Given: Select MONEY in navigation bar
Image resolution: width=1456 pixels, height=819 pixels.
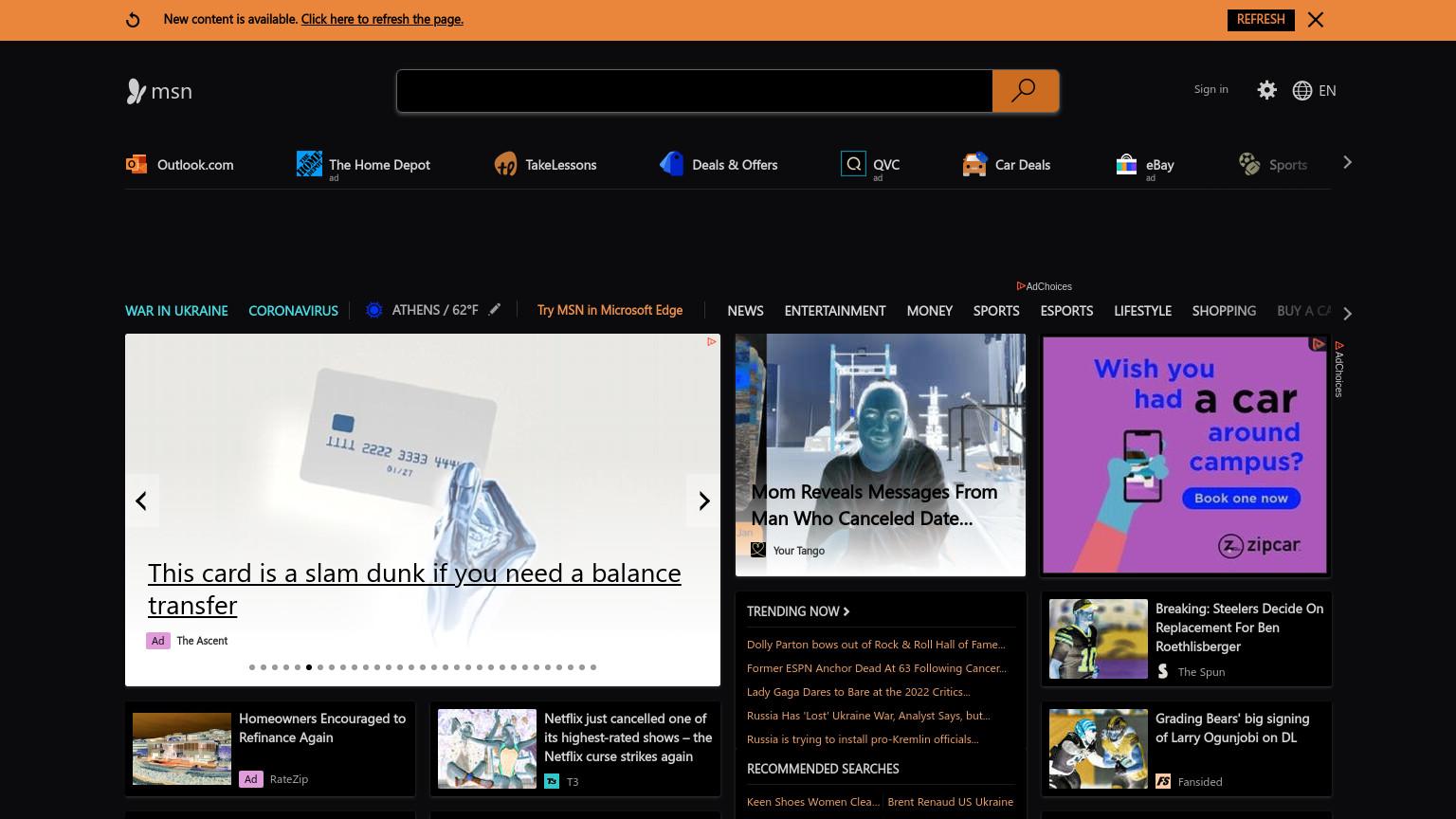Looking at the screenshot, I should coord(929,311).
